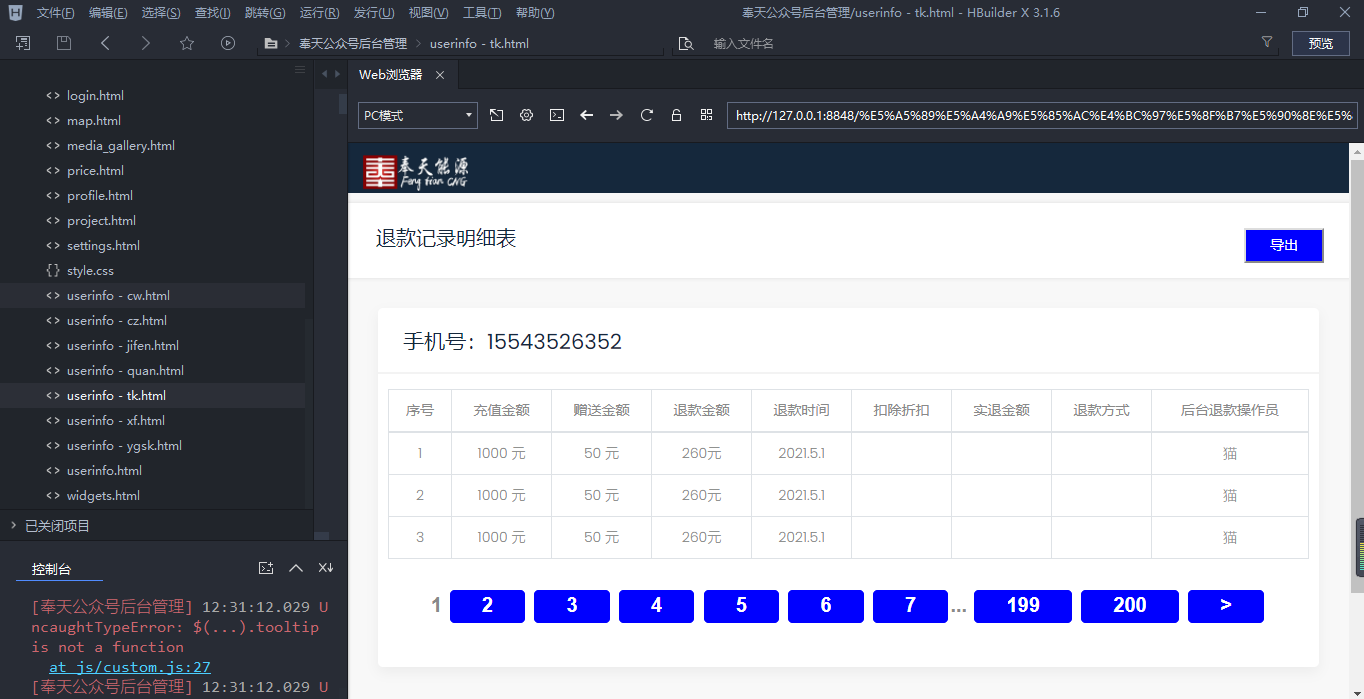Click the save file icon in toolbar

(64, 43)
